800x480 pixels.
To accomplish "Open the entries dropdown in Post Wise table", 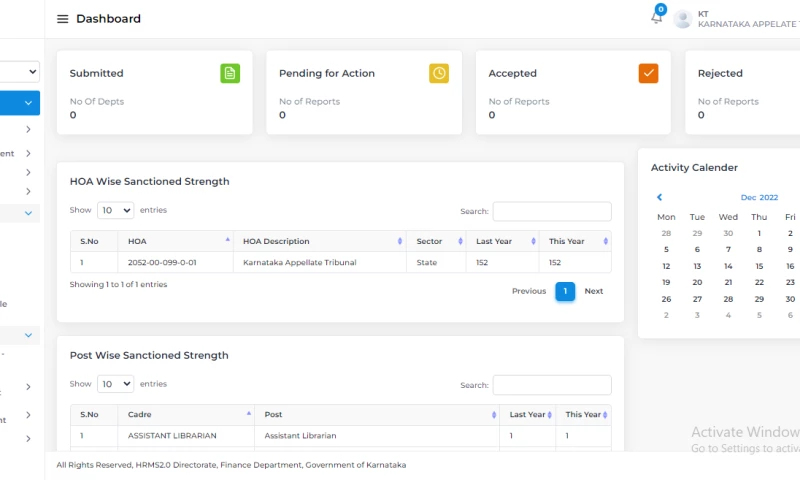I will coord(115,384).
